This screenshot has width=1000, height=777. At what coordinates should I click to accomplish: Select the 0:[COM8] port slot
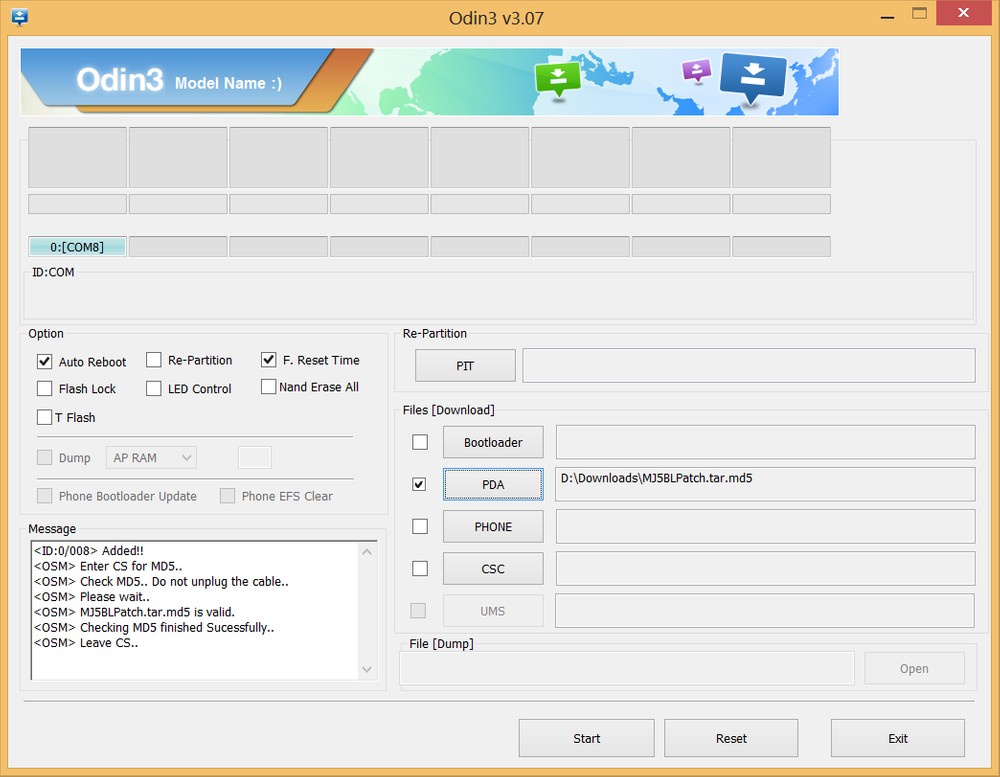[77, 247]
